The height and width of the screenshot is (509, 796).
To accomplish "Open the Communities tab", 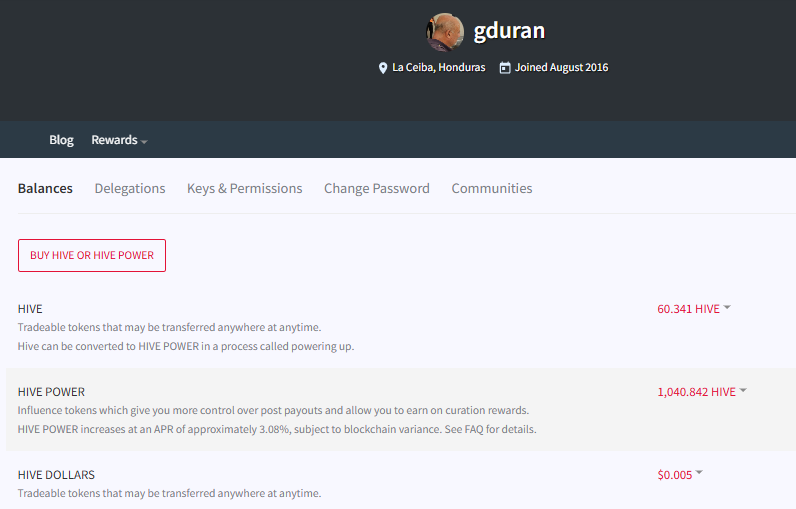I will pos(492,188).
